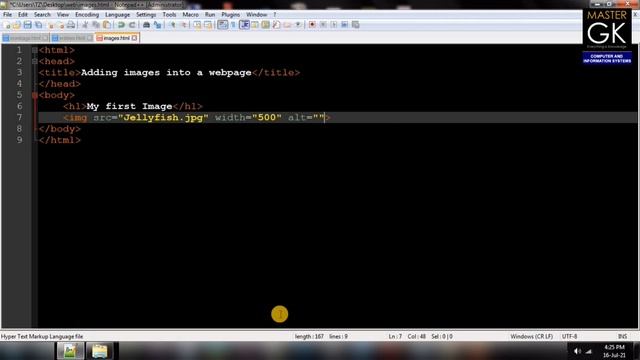Zoom in on the editor text
The height and width of the screenshot is (360, 640).
click(173, 25)
